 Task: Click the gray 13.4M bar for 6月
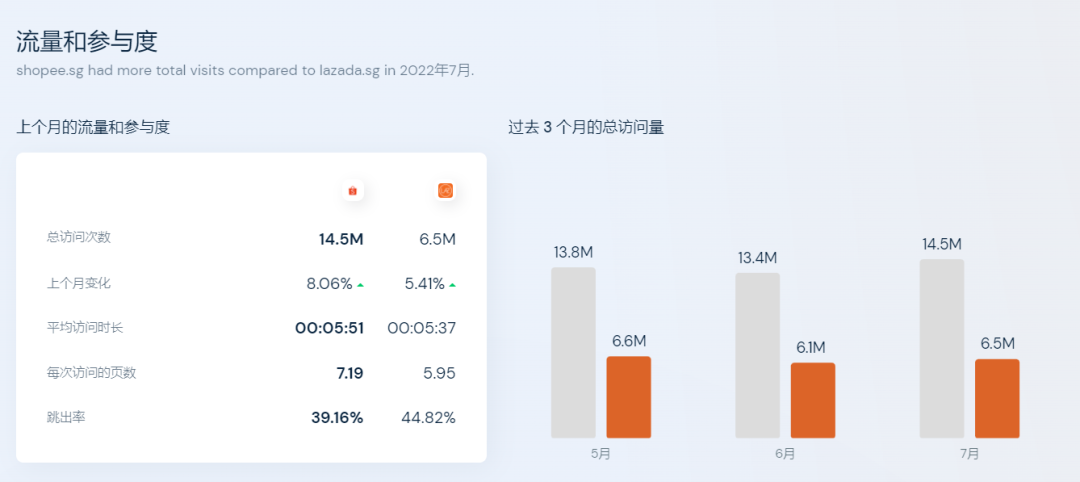758,355
